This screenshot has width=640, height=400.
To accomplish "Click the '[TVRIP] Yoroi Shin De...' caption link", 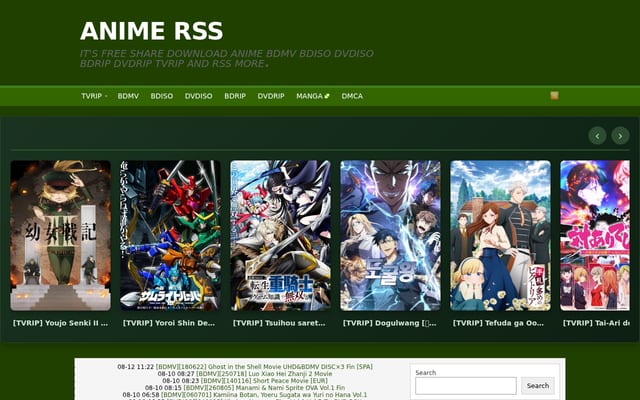I will click(169, 323).
